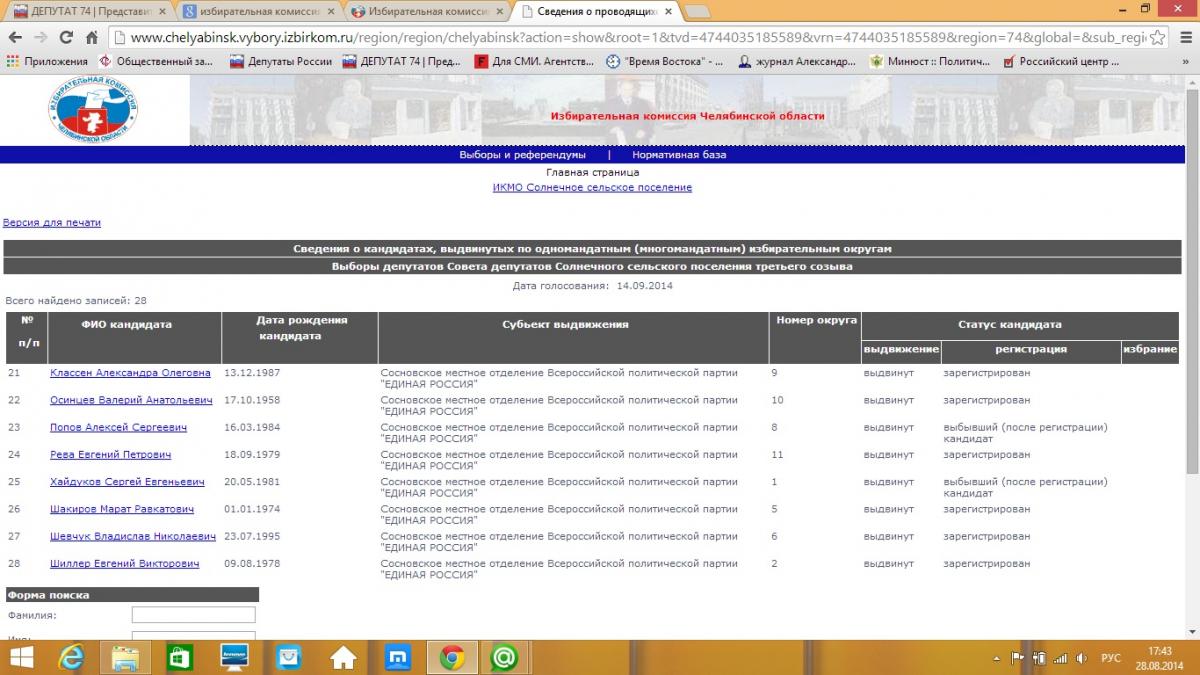
Task: Open the Нормативная база menu
Action: tap(679, 155)
